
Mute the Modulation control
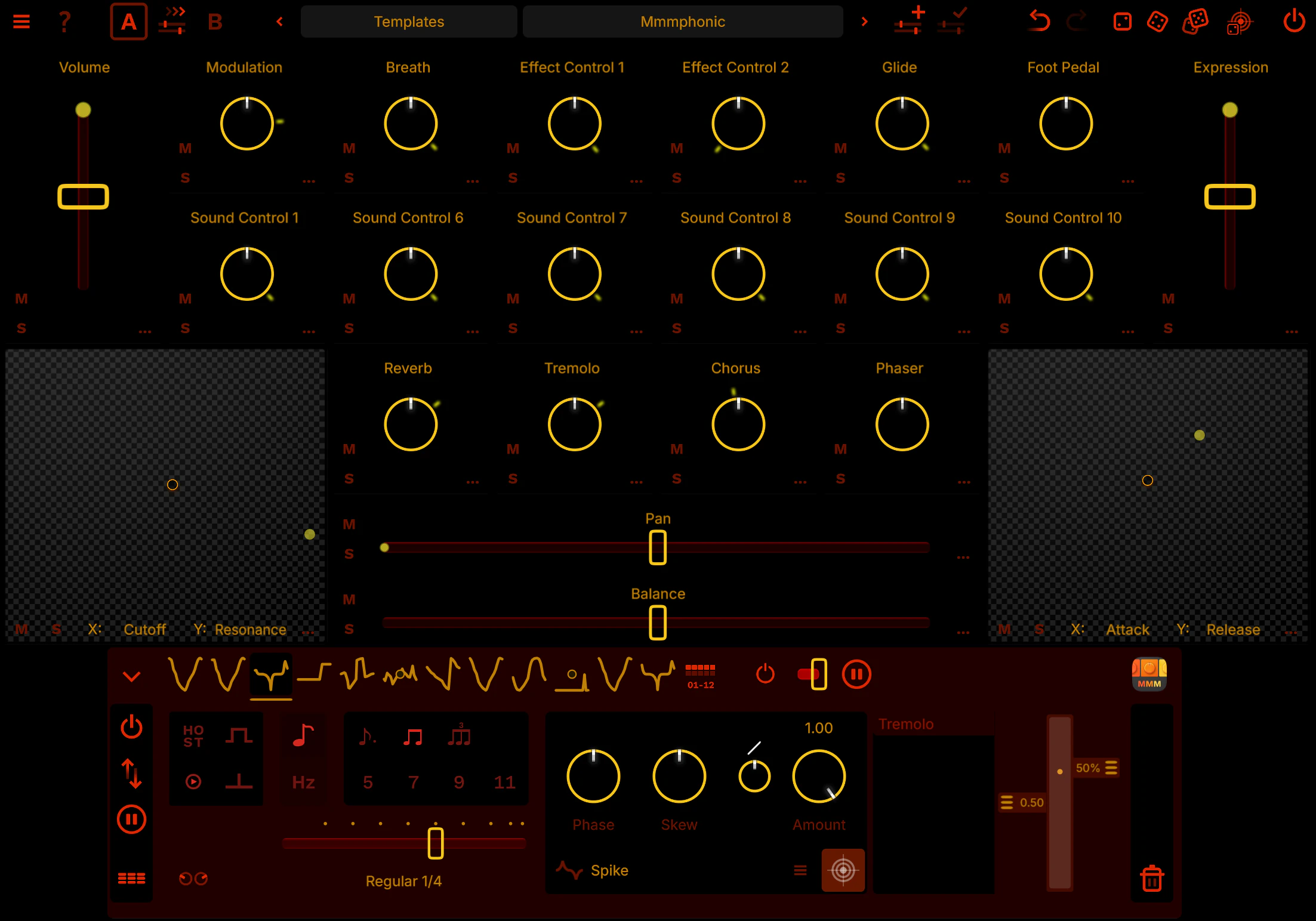(186, 148)
